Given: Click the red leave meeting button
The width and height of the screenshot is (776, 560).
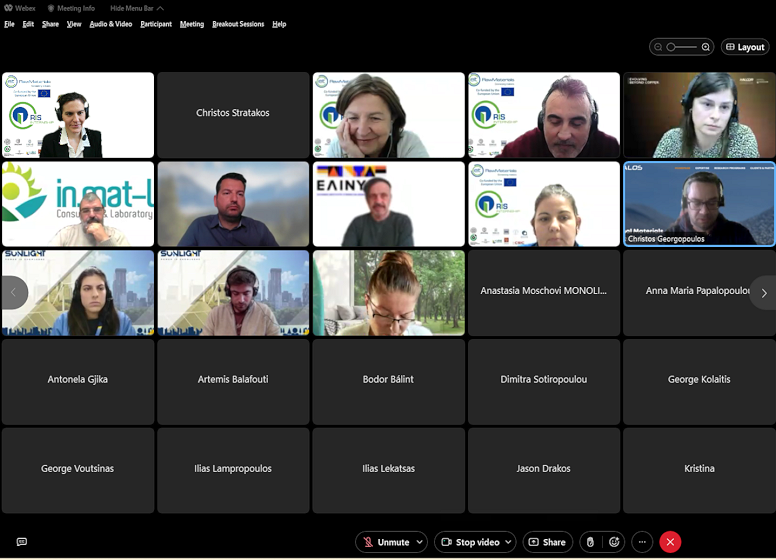Looking at the screenshot, I should [x=670, y=542].
